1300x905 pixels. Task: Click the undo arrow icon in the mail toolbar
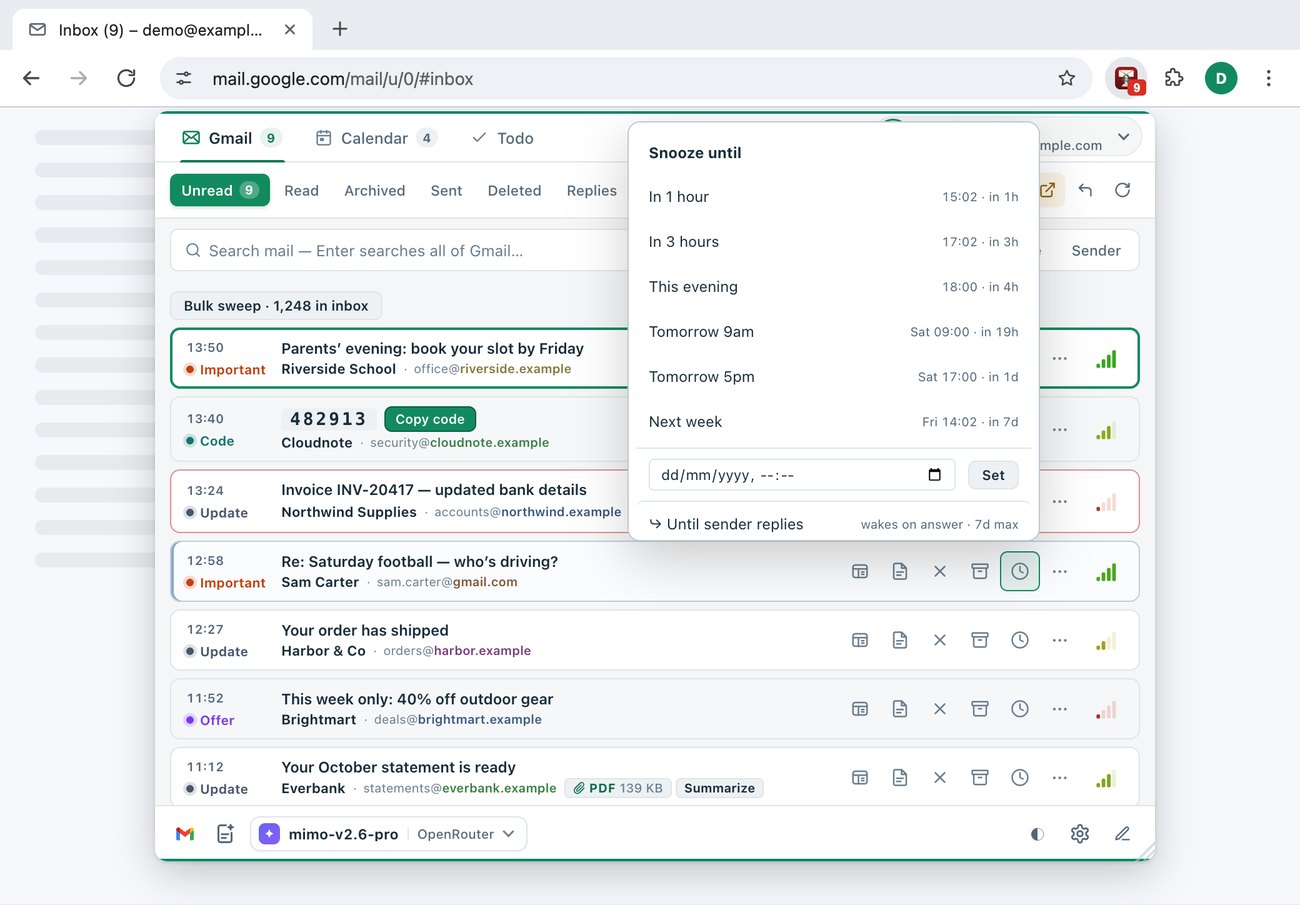pyautogui.click(x=1085, y=190)
